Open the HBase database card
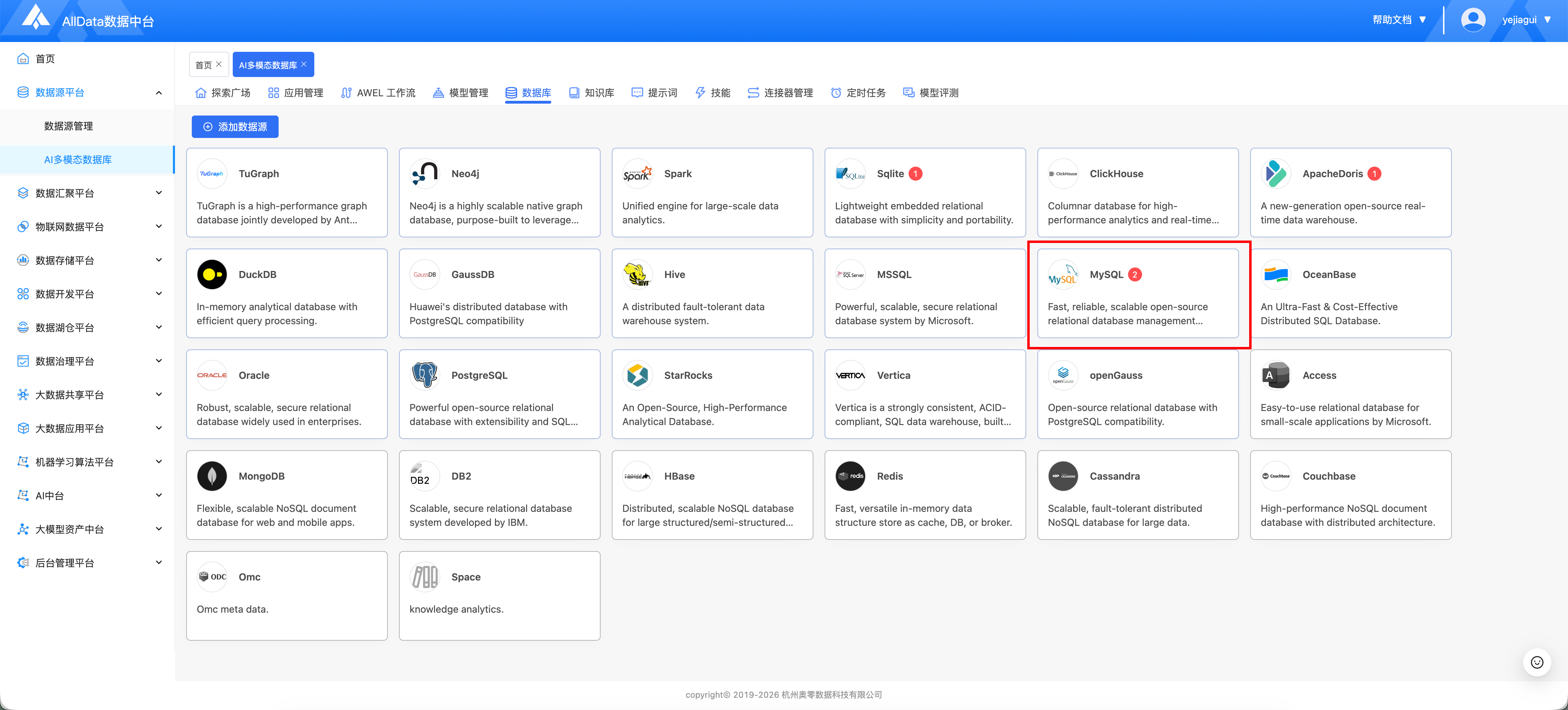This screenshot has width=1568, height=710. click(712, 495)
